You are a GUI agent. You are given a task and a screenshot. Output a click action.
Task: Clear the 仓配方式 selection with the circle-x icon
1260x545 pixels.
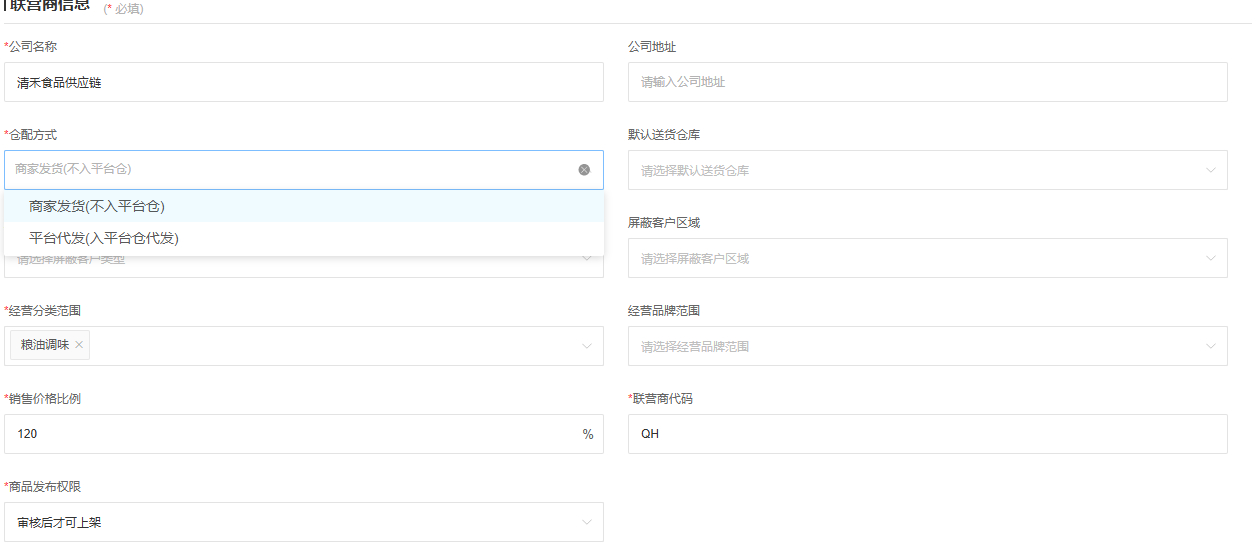(x=584, y=170)
